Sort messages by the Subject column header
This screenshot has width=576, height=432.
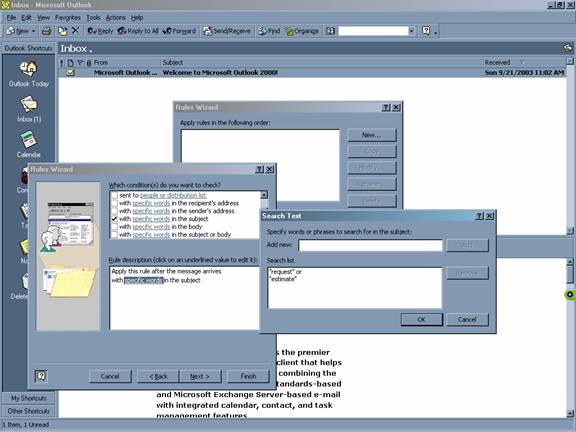(x=321, y=62)
